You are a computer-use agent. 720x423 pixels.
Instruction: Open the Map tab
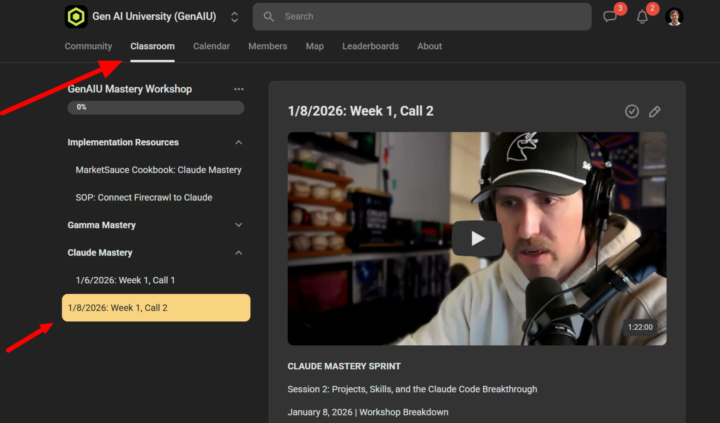coord(315,46)
